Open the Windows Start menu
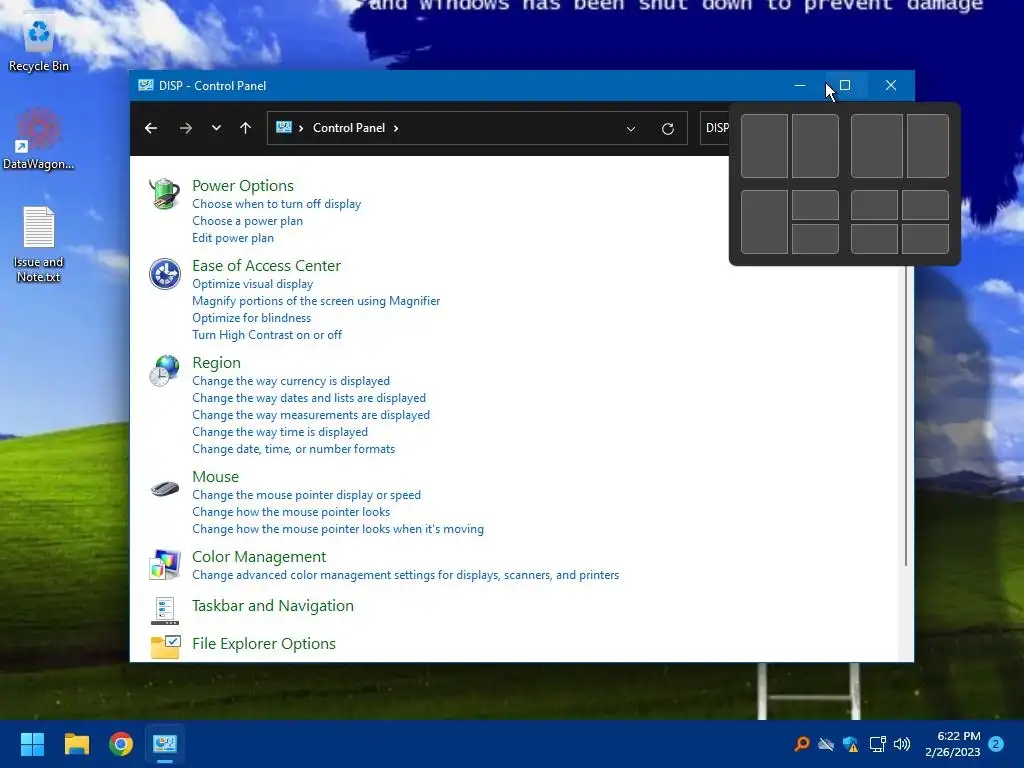Viewport: 1024px width, 768px height. coord(32,744)
